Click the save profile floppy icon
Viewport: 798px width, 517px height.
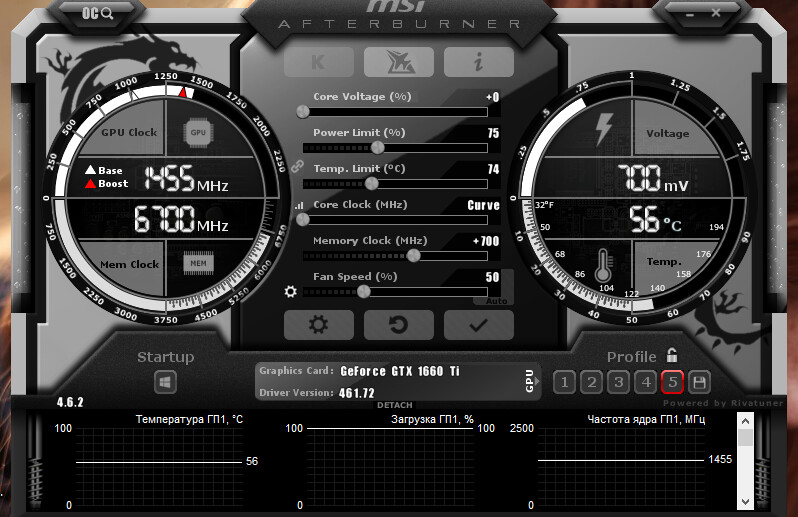699,382
